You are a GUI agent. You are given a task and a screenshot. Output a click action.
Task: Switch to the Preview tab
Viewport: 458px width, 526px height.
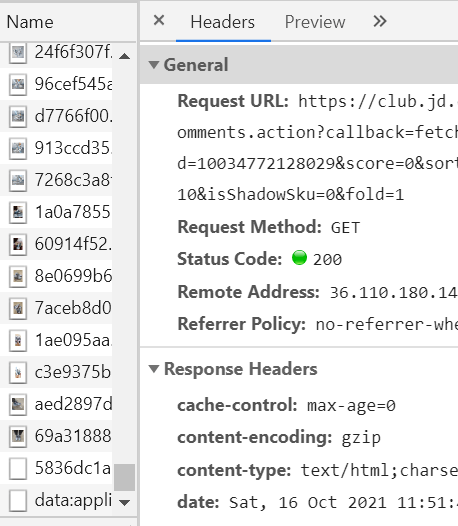315,22
